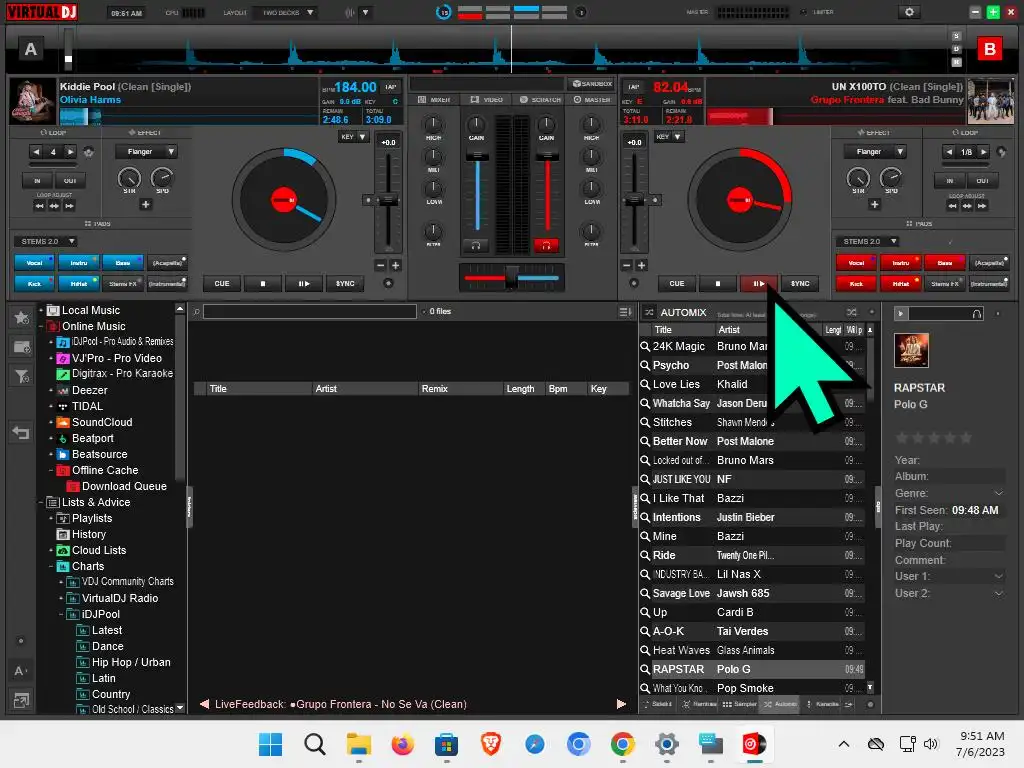
Task: Open deck B KEY dropdown
Action: click(669, 136)
